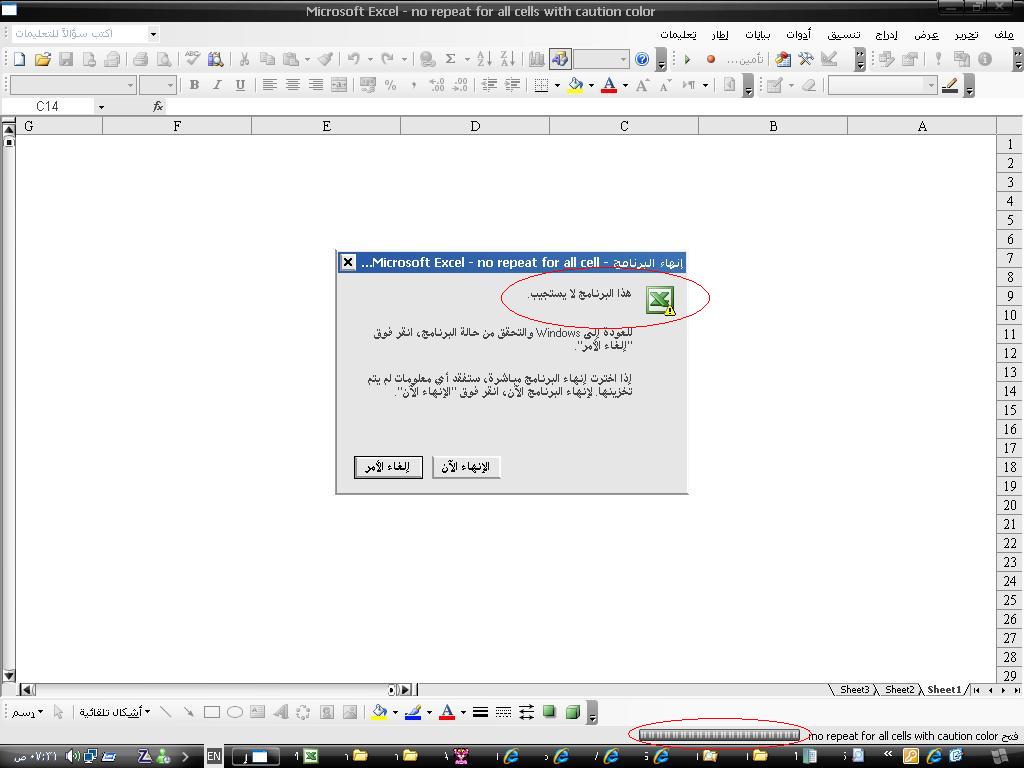The width and height of the screenshot is (1024, 768).
Task: Open the View (عرض) menu
Action: pyautogui.click(x=926, y=34)
